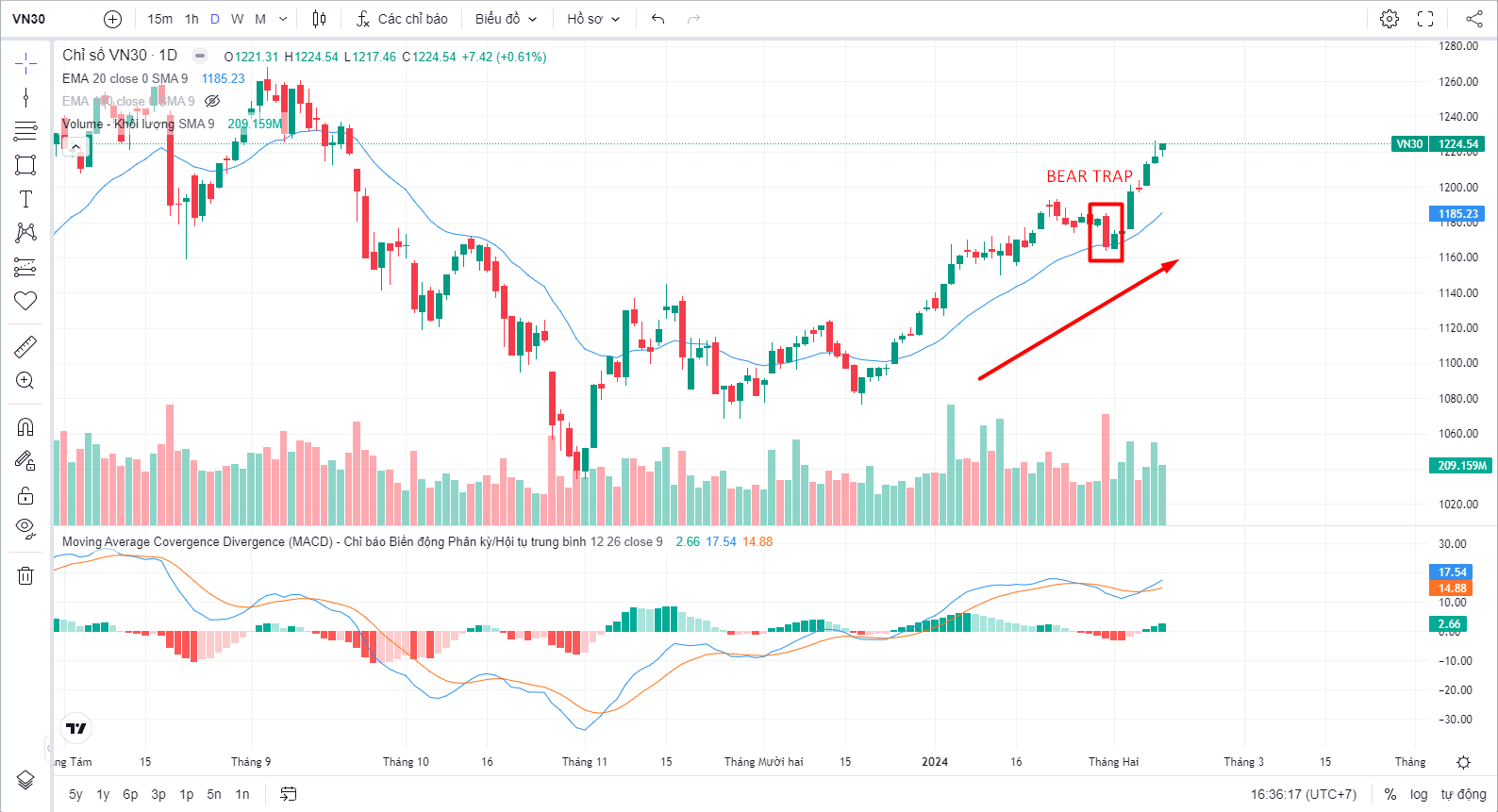The image size is (1498, 812).
Task: Select the forecasting and measurement tool
Action: (x=25, y=267)
